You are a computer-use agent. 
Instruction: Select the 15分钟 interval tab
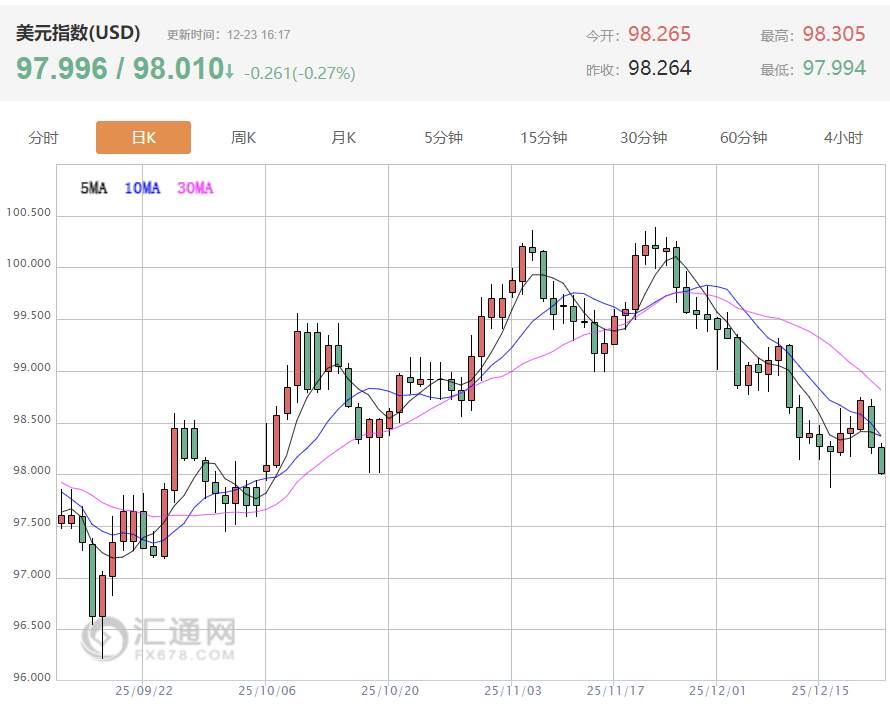tap(543, 138)
